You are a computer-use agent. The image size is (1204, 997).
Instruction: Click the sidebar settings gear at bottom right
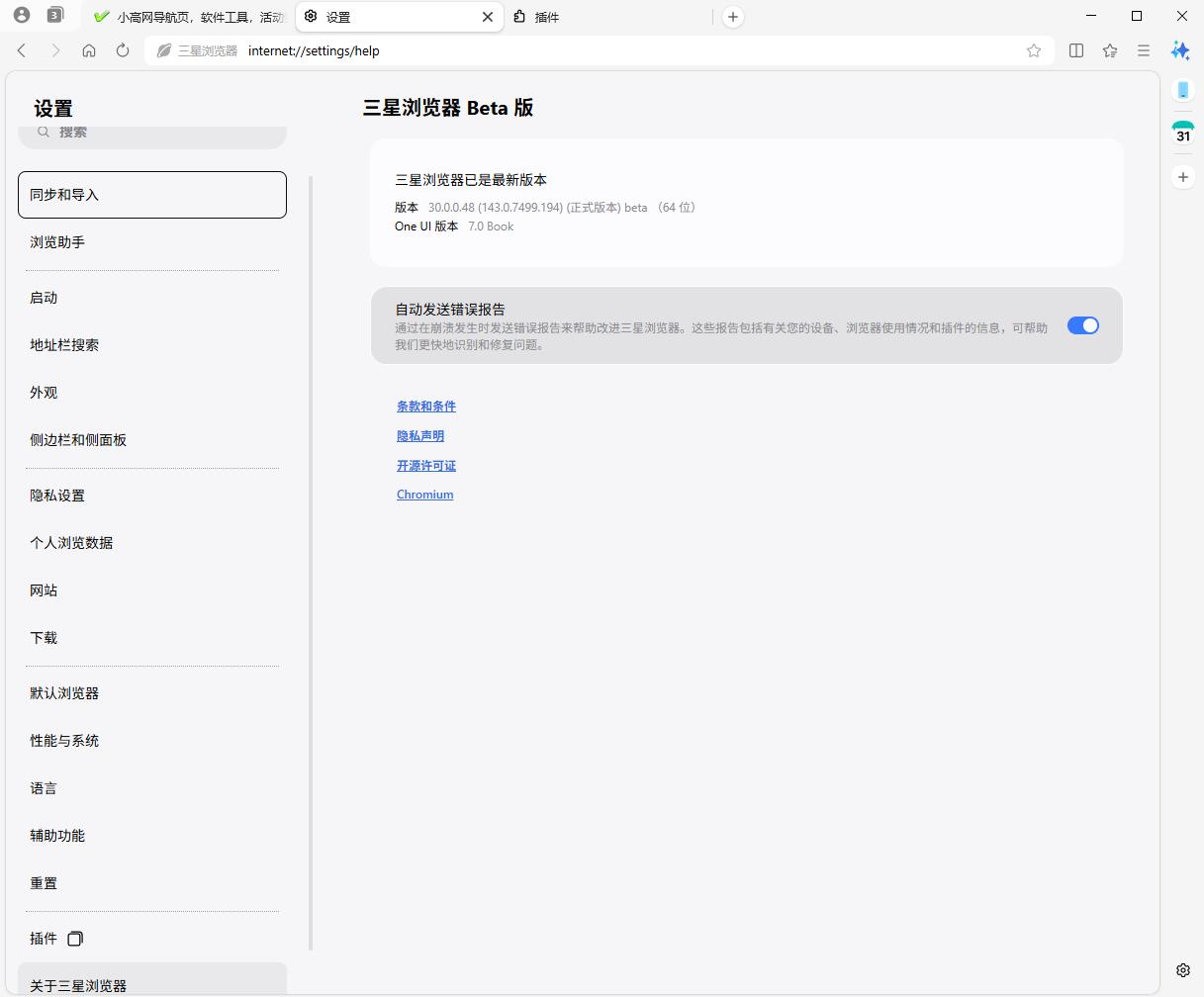pos(1183,970)
